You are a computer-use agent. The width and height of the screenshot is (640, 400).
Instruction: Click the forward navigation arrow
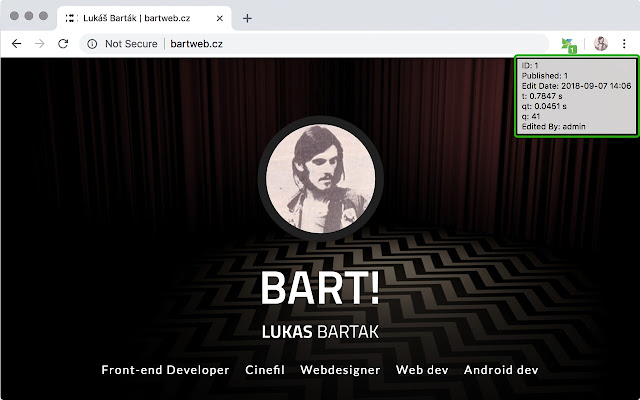click(x=40, y=44)
